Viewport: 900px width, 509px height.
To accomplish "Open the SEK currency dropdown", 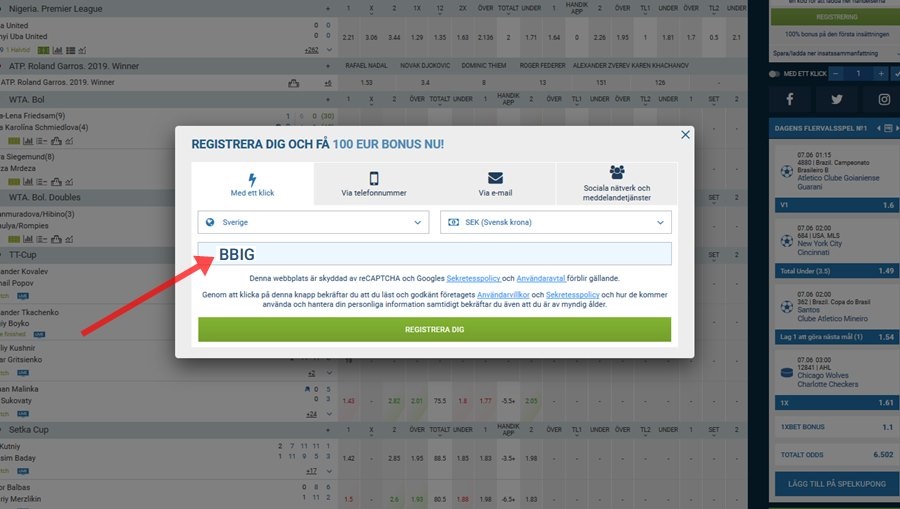I will pyautogui.click(x=556, y=222).
